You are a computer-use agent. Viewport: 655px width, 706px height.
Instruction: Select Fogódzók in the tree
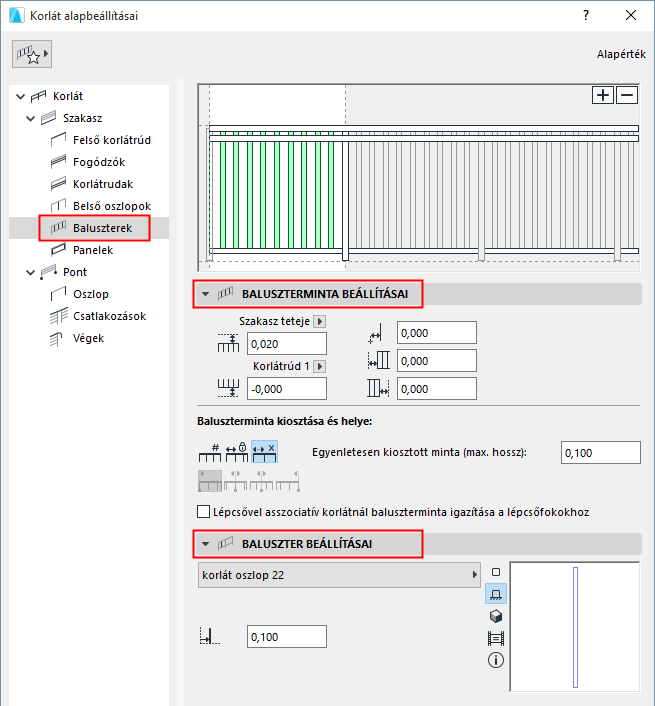(x=99, y=162)
